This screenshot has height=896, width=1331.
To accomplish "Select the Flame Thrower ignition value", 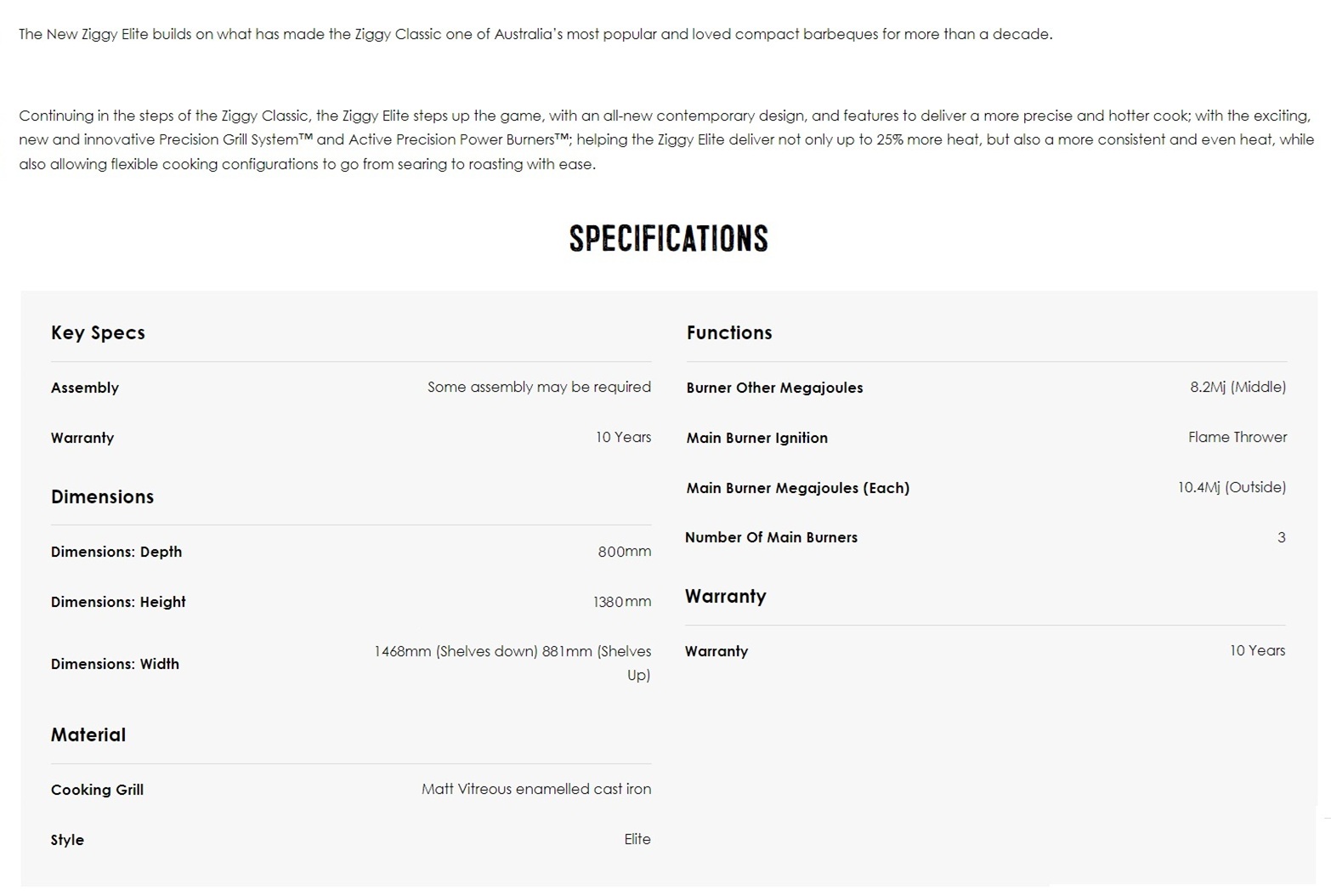I will (1238, 437).
